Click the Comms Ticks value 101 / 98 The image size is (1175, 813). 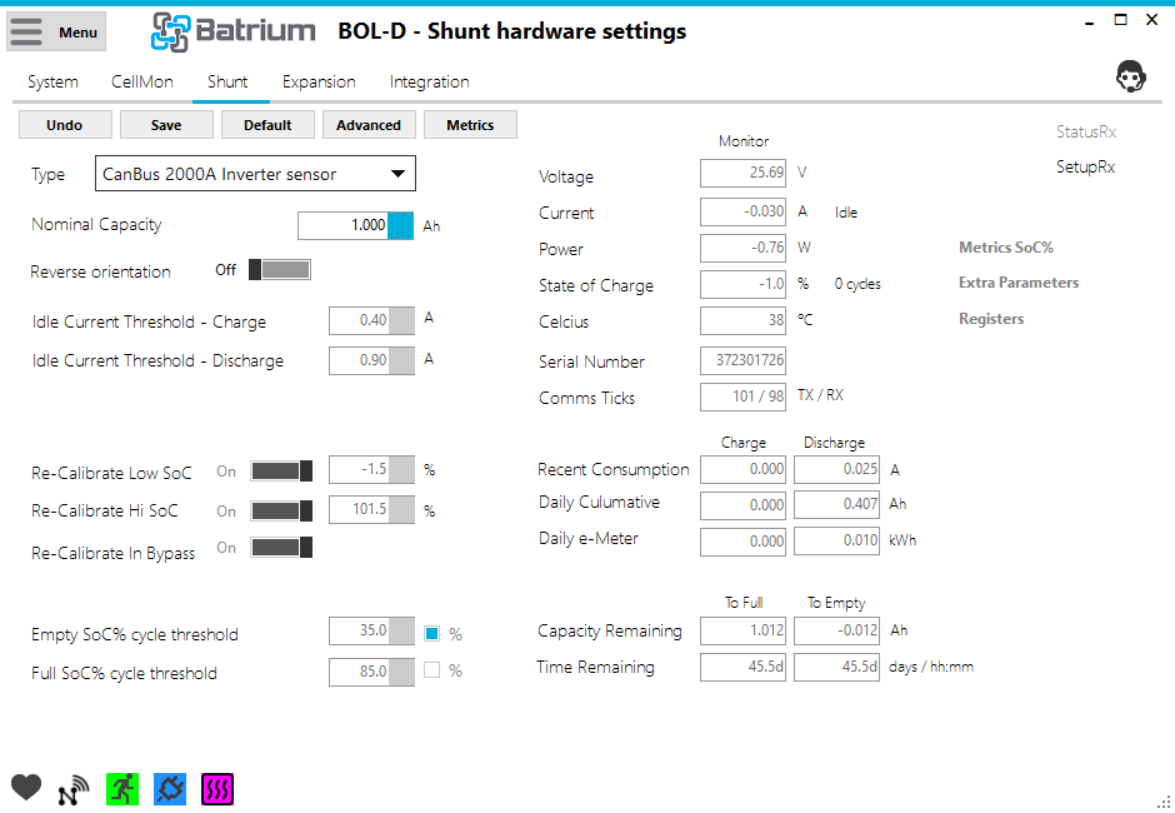point(743,396)
